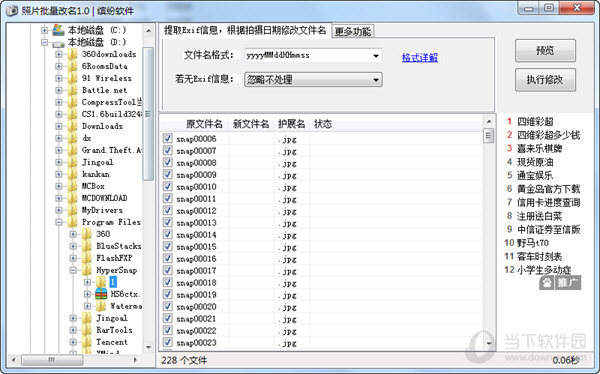The width and height of the screenshot is (600, 374).
Task: Click the Battle.net folder icon
Action: (72, 90)
